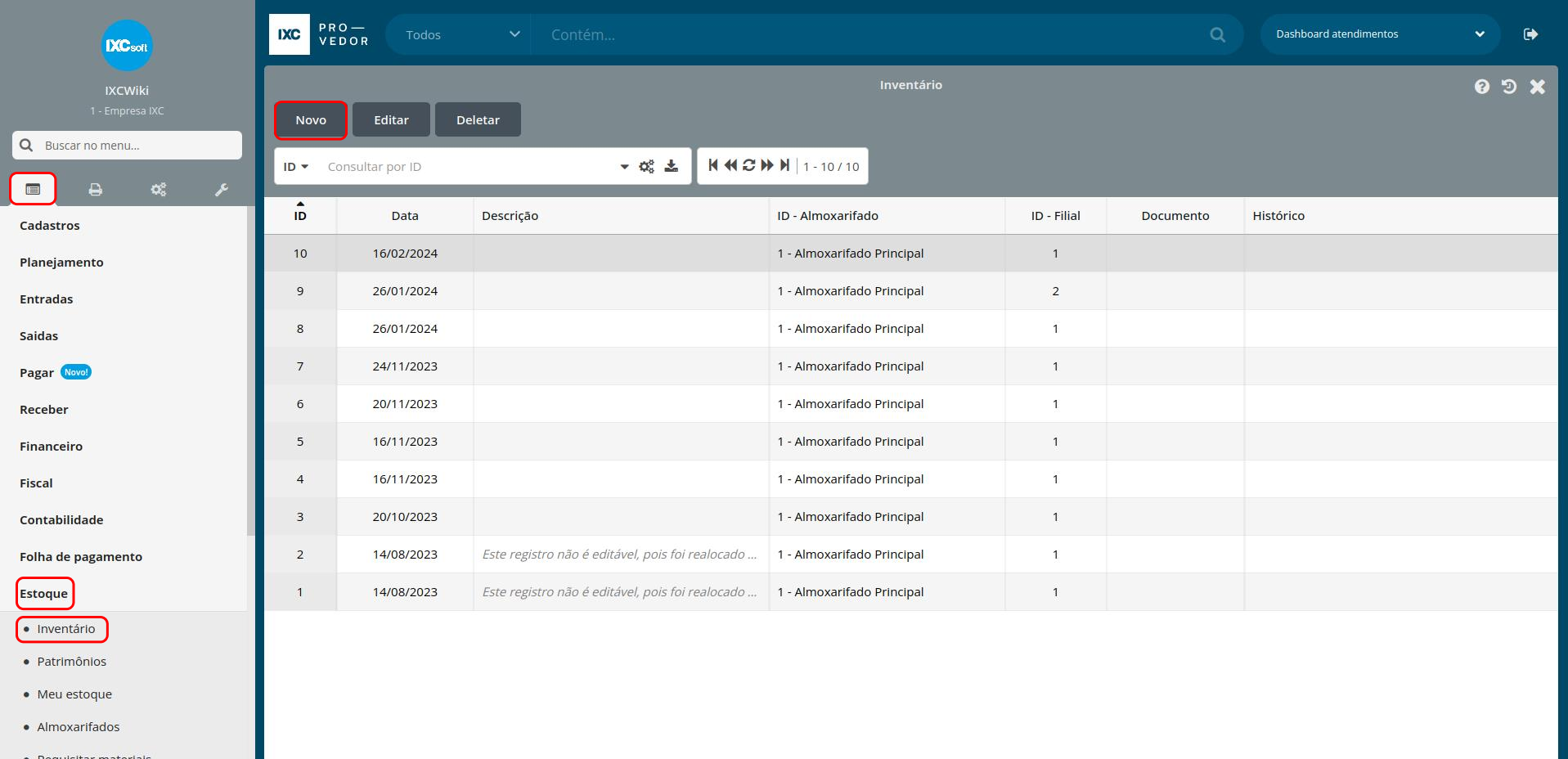Expand the Contabilidade menu
The image size is (1568, 759).
pos(61,520)
